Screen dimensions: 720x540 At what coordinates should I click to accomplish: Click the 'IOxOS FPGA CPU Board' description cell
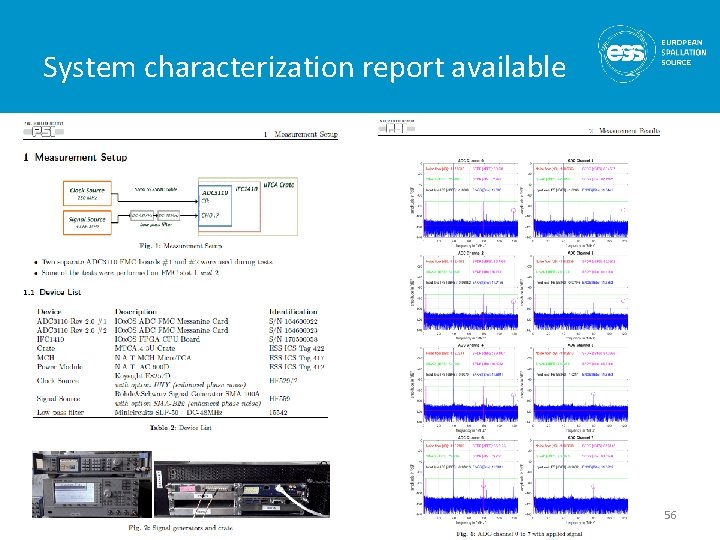point(157,339)
